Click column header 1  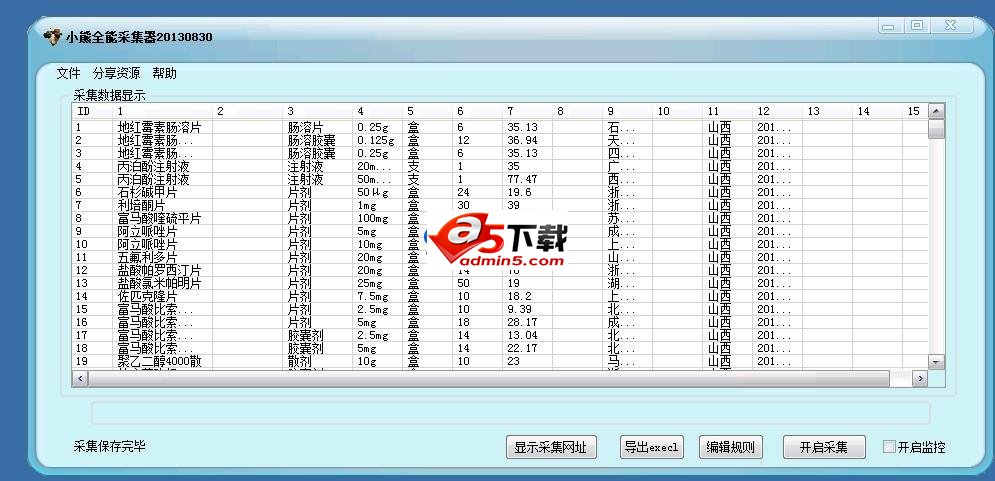[162, 111]
